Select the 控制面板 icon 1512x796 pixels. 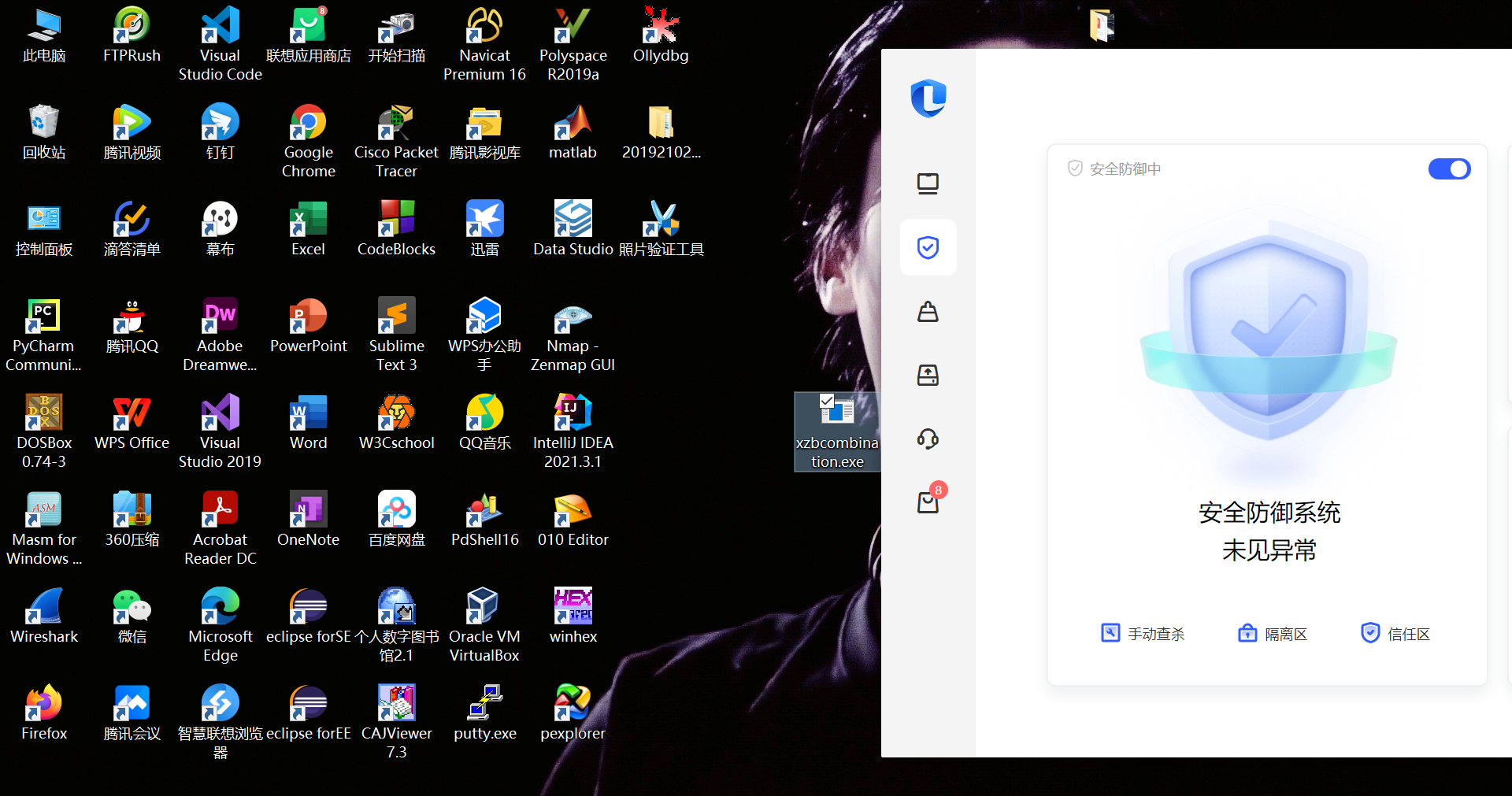[x=44, y=230]
